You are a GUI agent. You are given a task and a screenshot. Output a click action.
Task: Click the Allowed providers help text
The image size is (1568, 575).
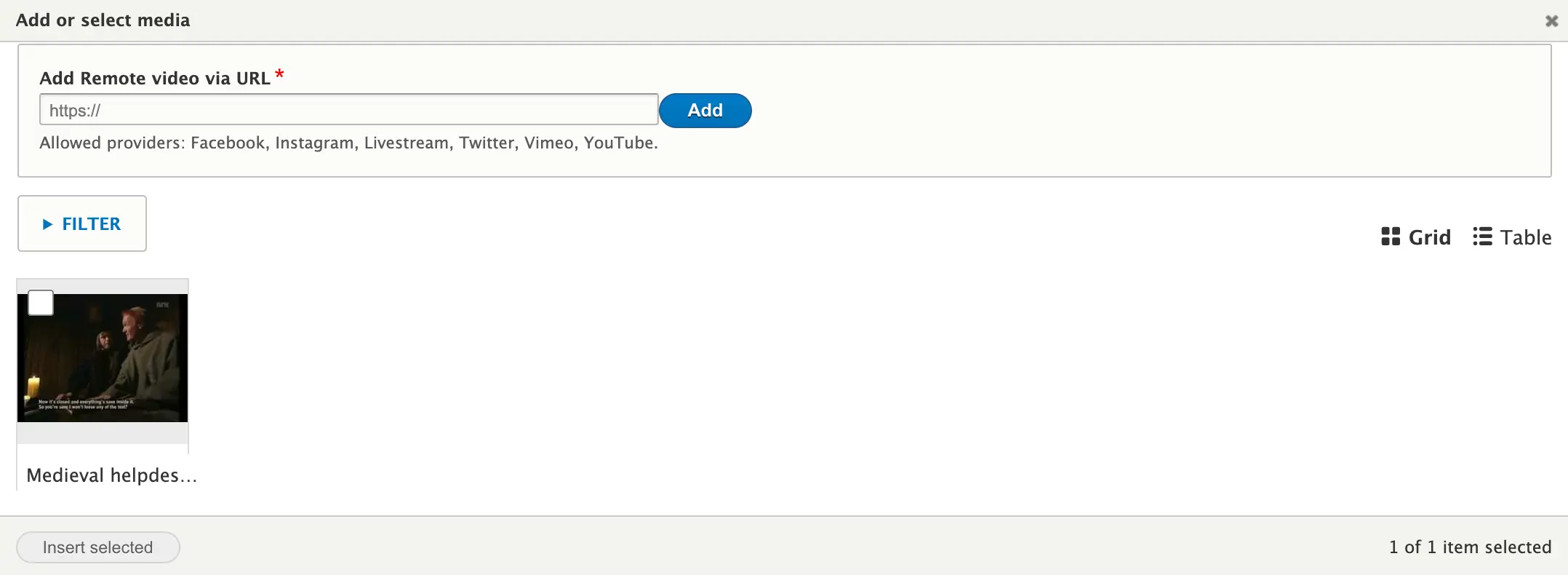click(348, 143)
